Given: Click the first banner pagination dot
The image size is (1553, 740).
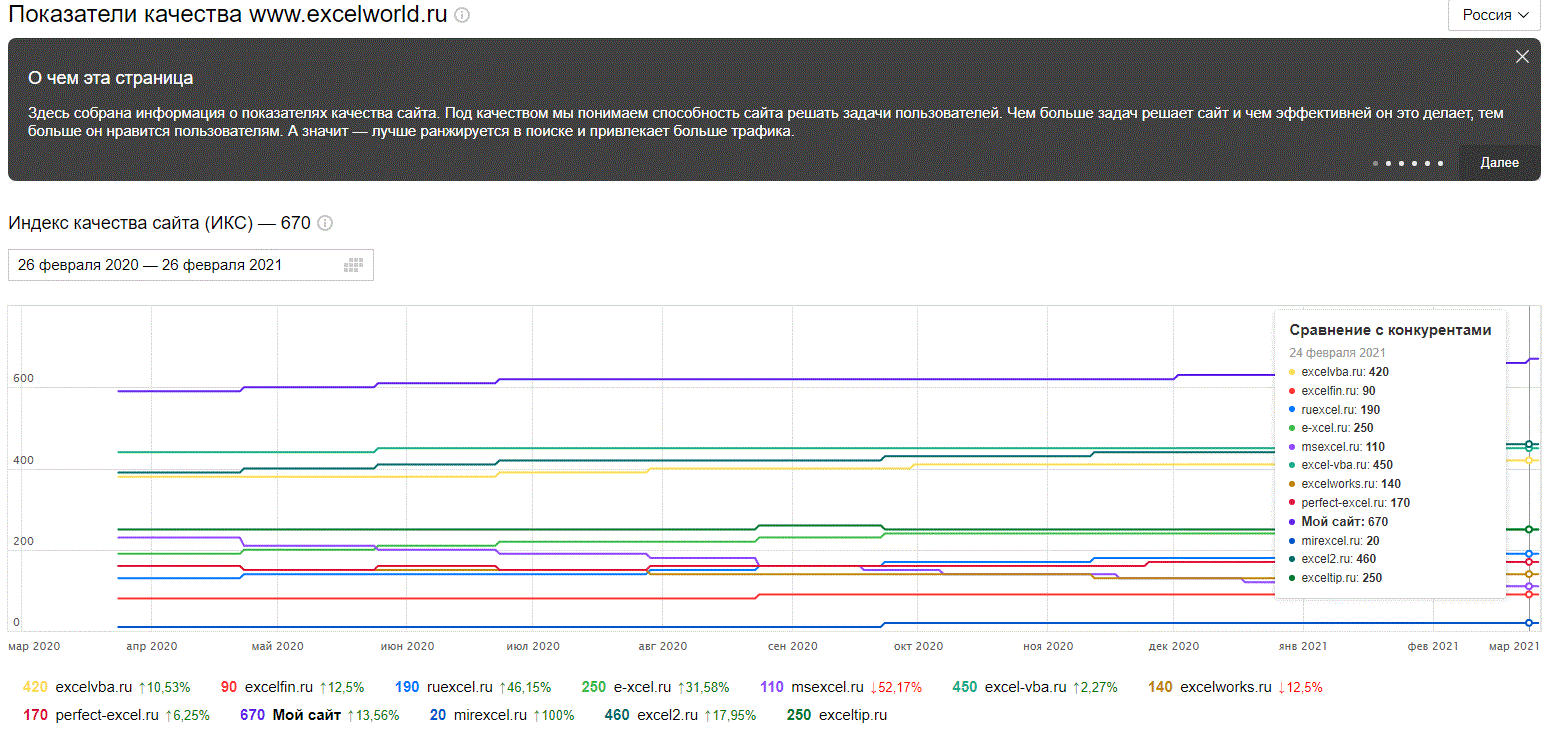Looking at the screenshot, I should tap(1376, 163).
